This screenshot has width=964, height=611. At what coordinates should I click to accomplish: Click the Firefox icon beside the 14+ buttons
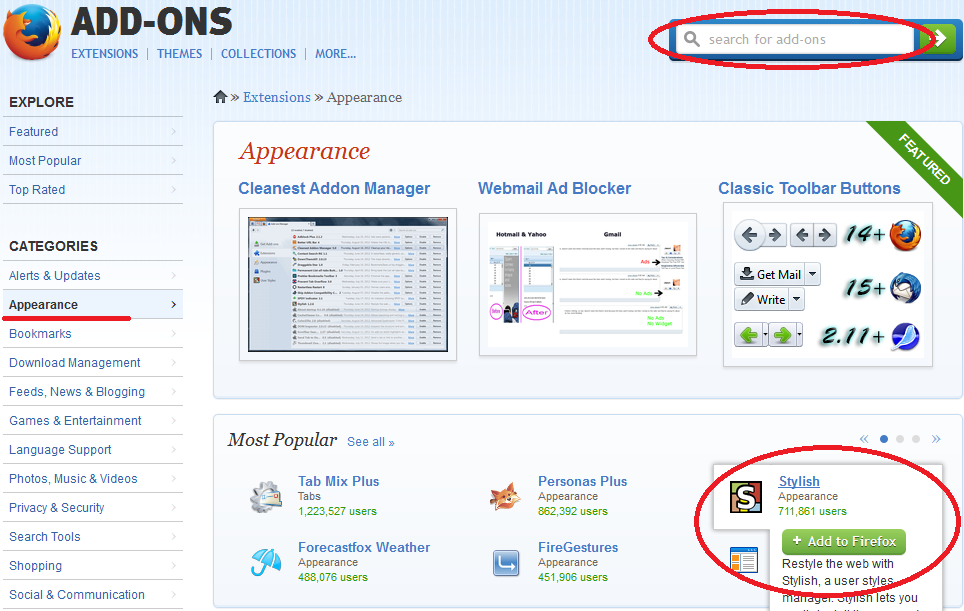[x=905, y=235]
